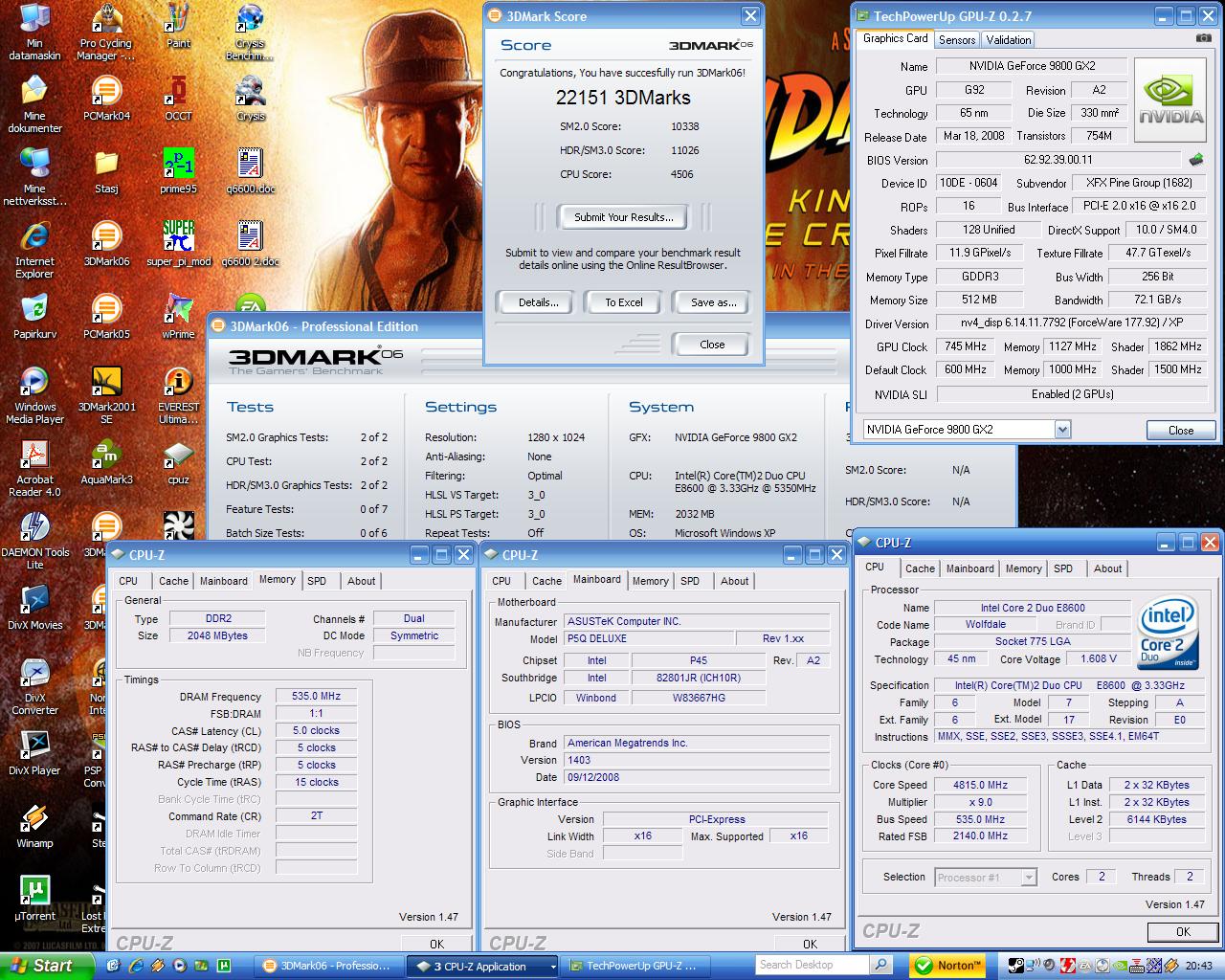The image size is (1225, 980).
Task: Click OK in CPU-Z mainboard window
Action: click(x=810, y=944)
